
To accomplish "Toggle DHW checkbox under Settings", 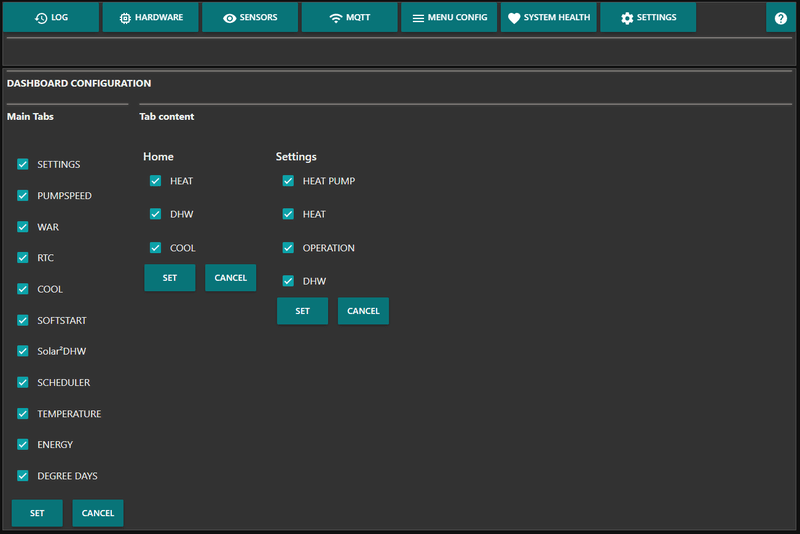I will point(288,281).
